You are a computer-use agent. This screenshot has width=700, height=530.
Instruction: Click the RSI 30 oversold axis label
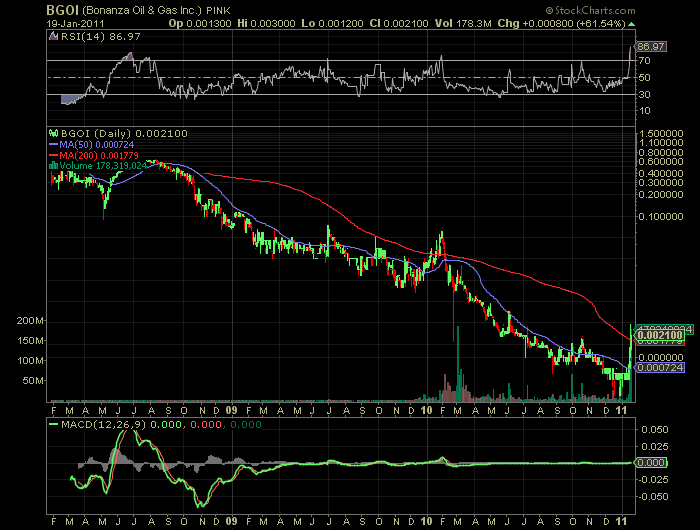644,95
